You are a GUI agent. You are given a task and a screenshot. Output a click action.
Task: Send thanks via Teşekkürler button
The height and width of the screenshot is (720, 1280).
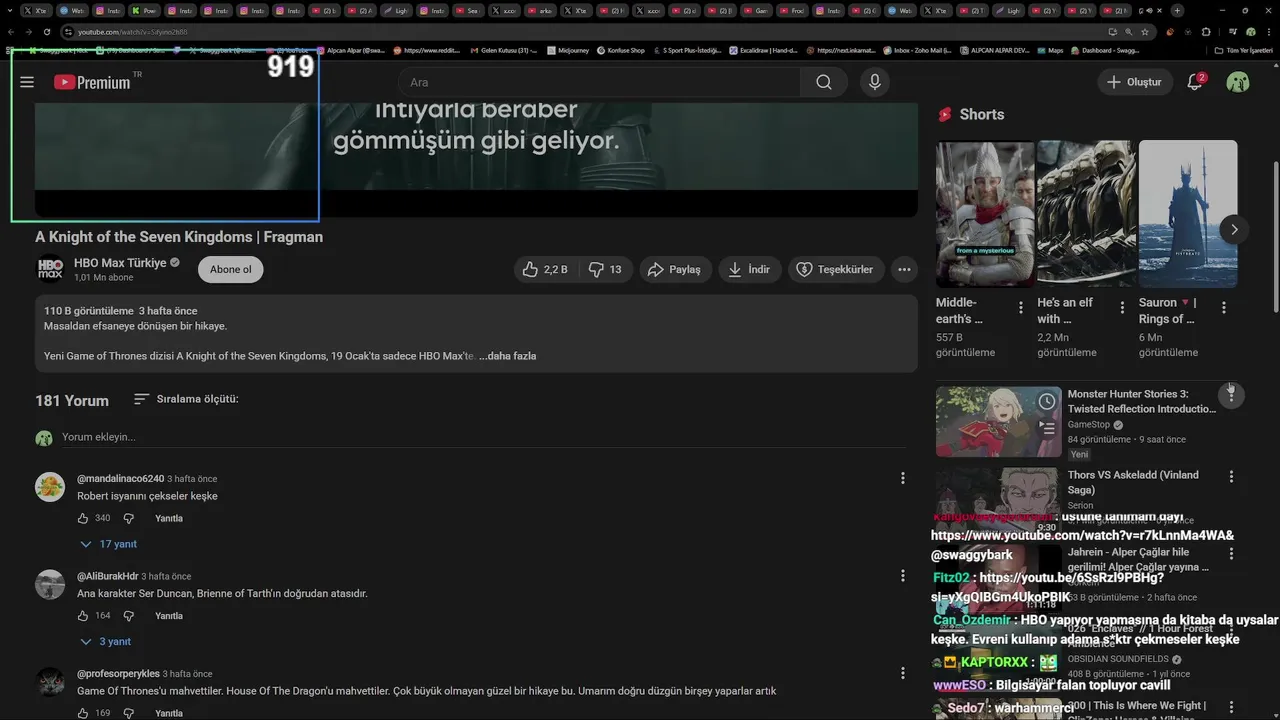tap(835, 269)
